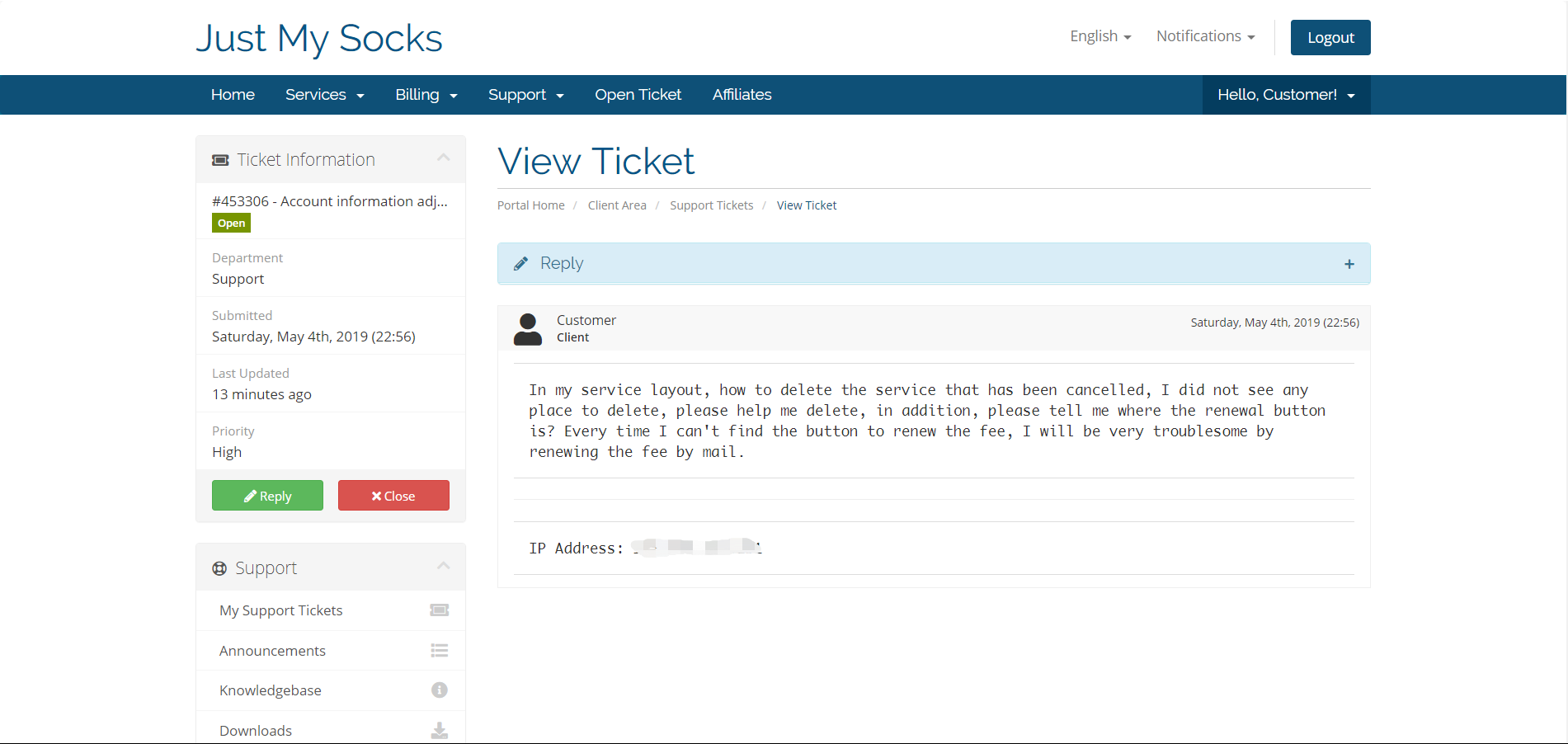The width and height of the screenshot is (1568, 744).
Task: Click the ticket title '#453306 - Account information adj...'
Action: pos(330,201)
